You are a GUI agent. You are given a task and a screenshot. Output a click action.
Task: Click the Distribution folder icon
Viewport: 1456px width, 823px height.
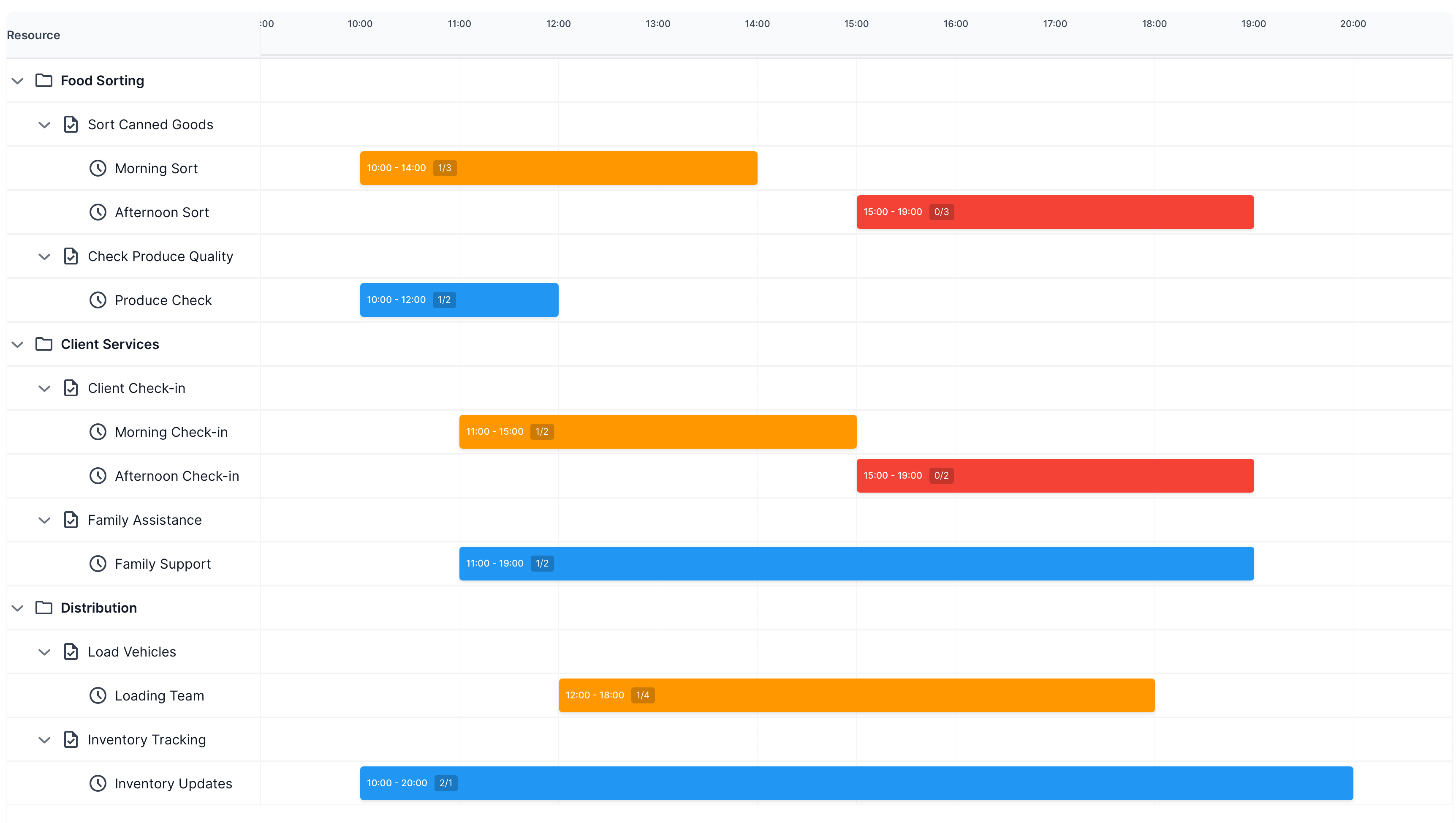coord(43,608)
